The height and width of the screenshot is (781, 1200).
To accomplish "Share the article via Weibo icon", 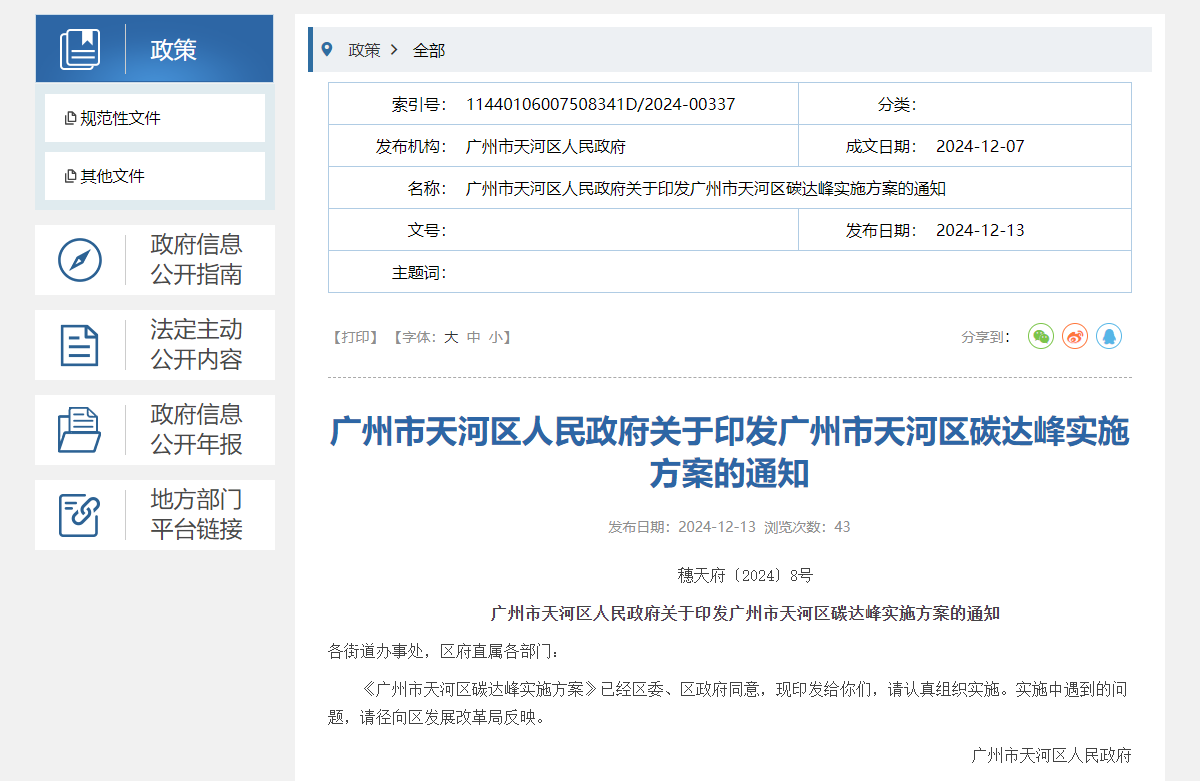I will (1075, 337).
